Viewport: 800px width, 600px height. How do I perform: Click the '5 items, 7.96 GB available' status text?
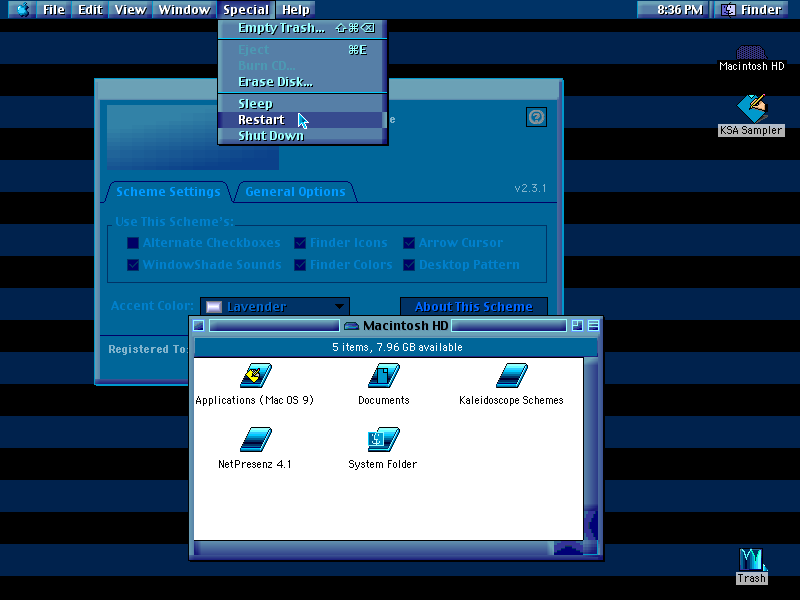click(x=397, y=347)
